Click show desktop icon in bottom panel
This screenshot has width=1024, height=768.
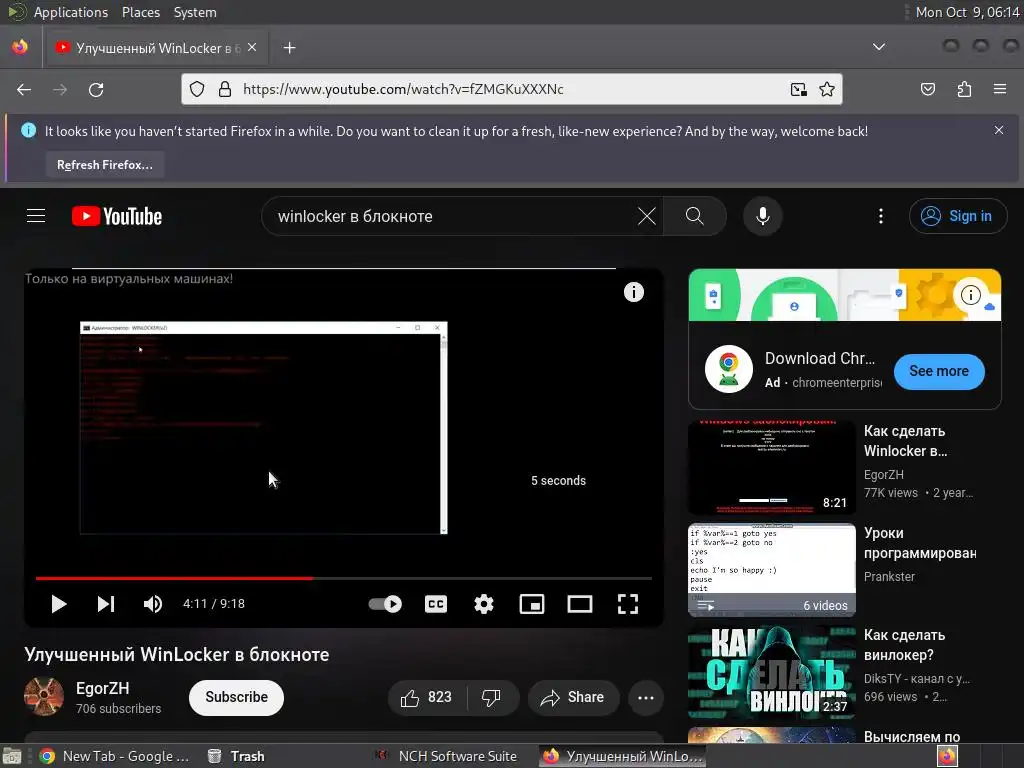point(11,756)
